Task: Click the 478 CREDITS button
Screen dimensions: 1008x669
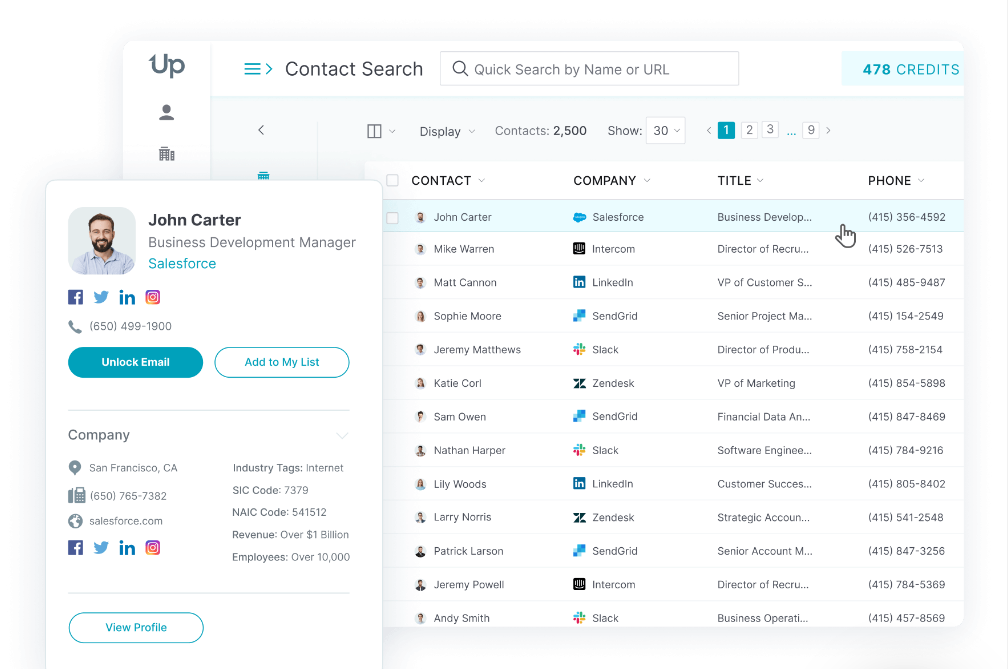Action: coord(903,69)
